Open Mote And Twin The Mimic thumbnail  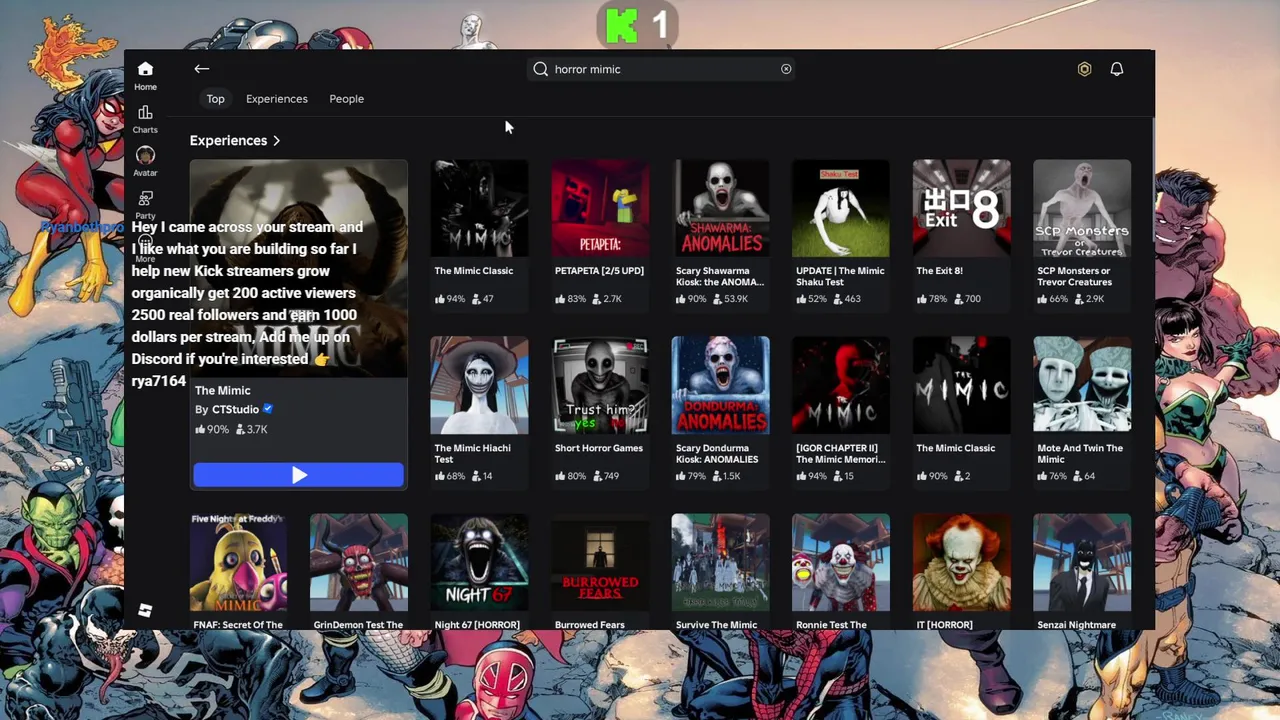tap(1082, 385)
